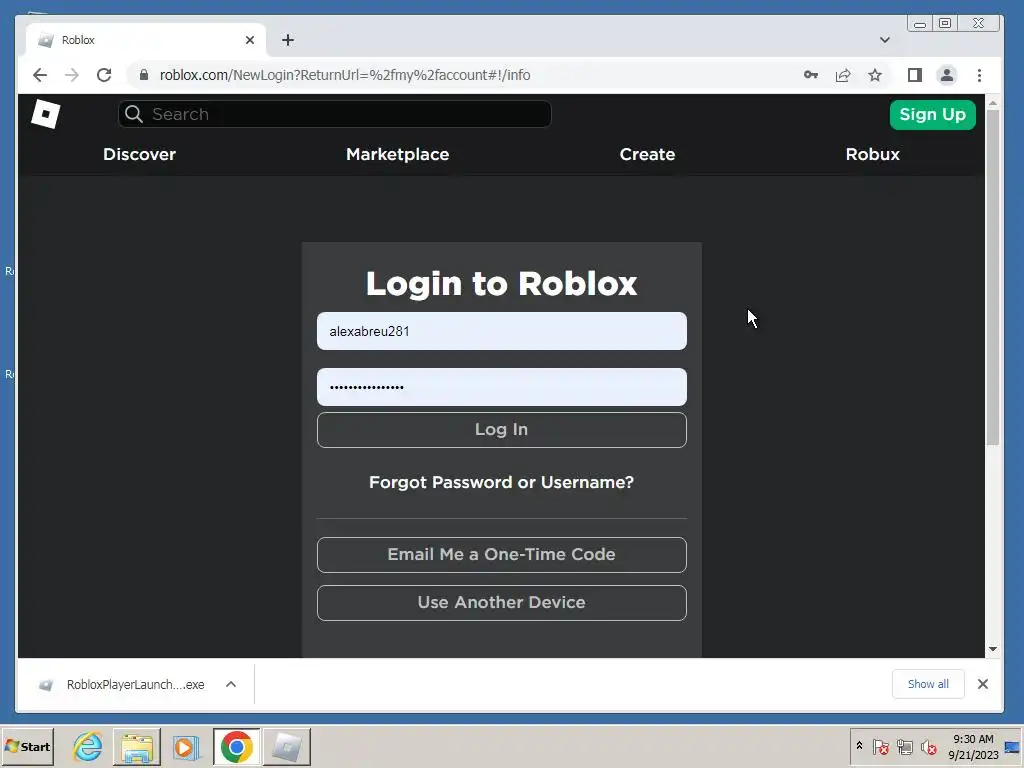Click the Roblox logo home icon
This screenshot has width=1024, height=768.
(45, 114)
